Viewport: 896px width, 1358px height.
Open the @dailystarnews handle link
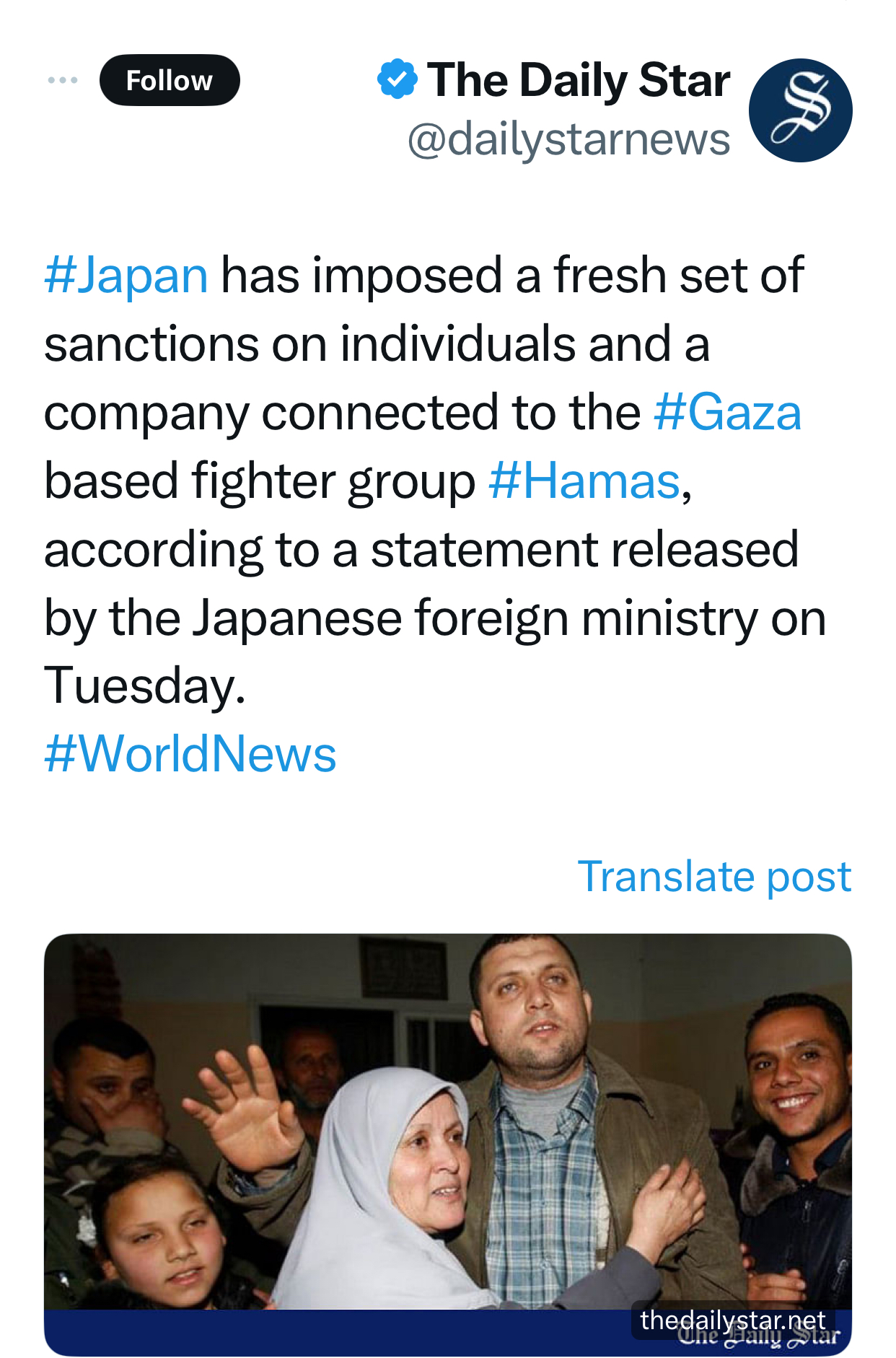(x=568, y=139)
